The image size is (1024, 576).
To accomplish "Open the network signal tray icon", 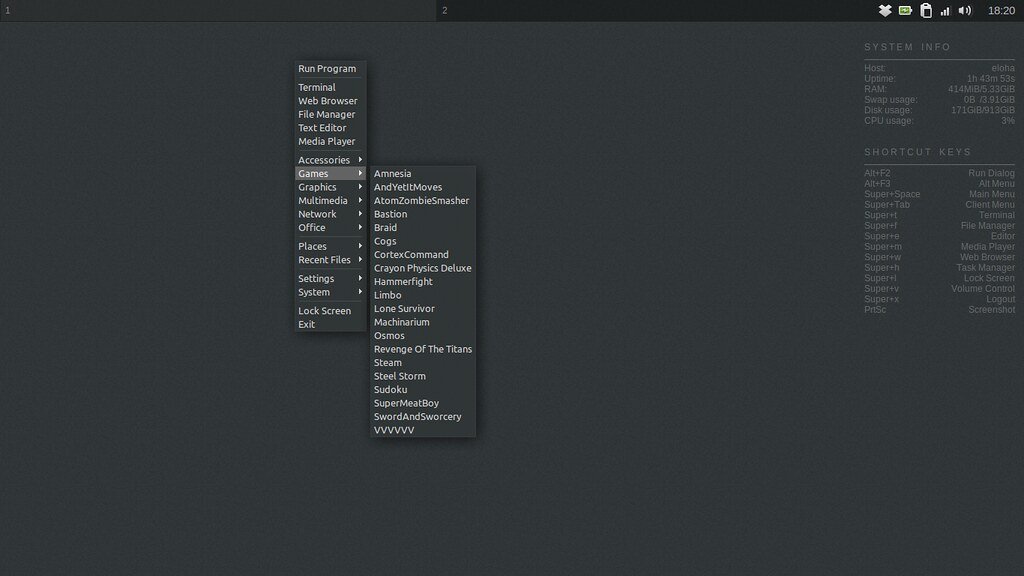I will (x=945, y=10).
